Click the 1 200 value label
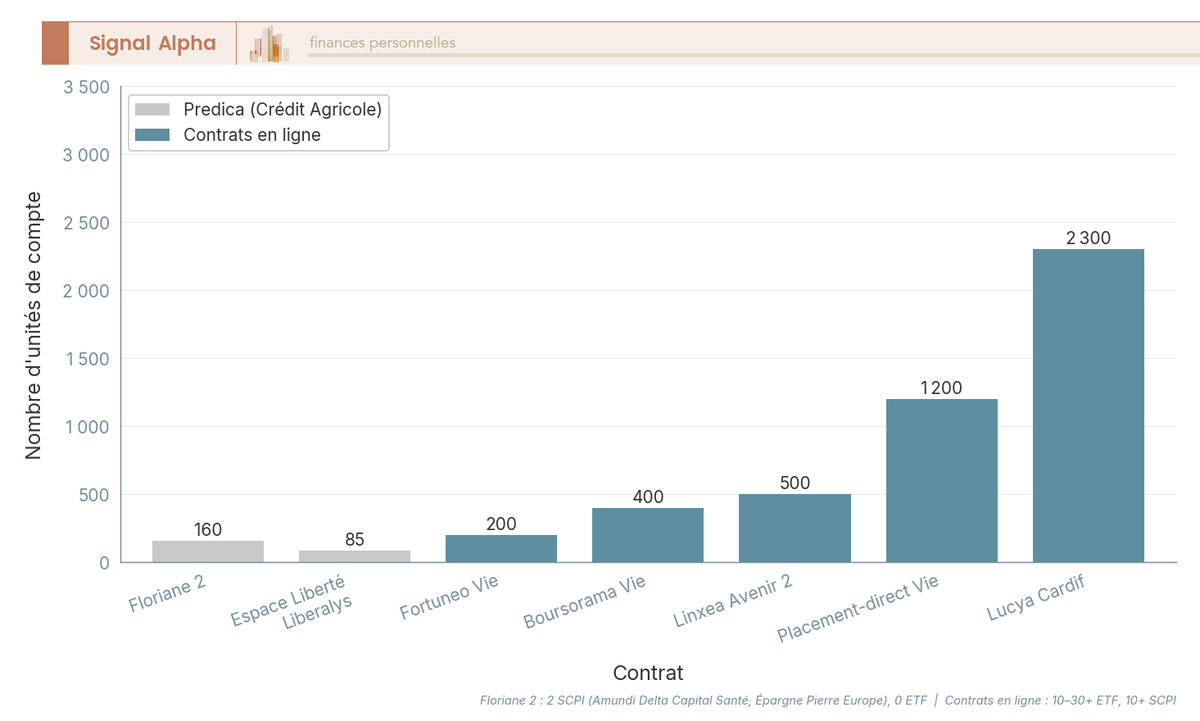 pyautogui.click(x=942, y=388)
